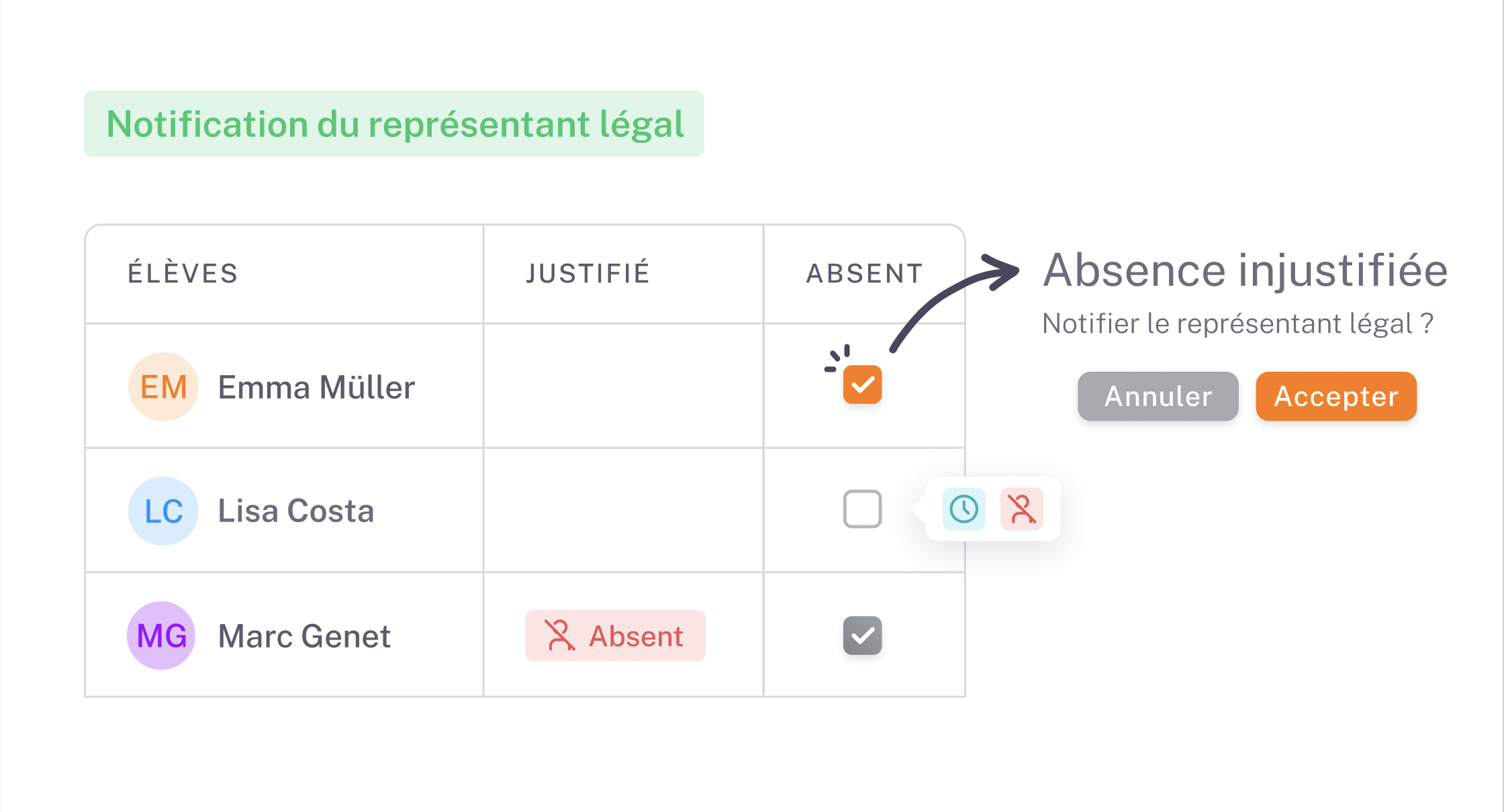
Task: Click the clock late-arrival icon
Action: 963,509
